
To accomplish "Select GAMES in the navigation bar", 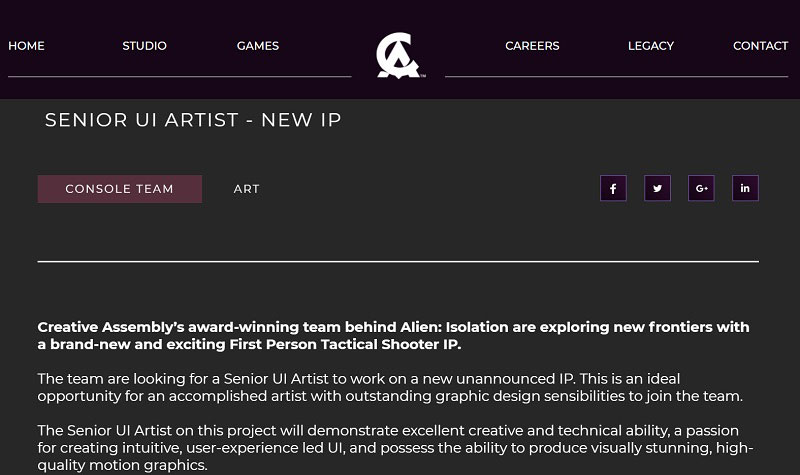I will tap(257, 46).
